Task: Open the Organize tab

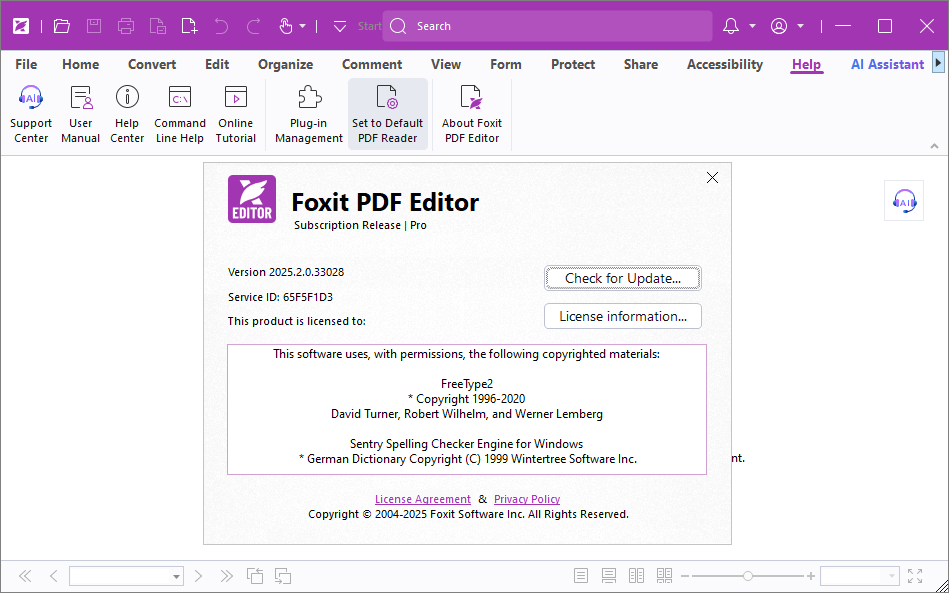Action: point(286,64)
